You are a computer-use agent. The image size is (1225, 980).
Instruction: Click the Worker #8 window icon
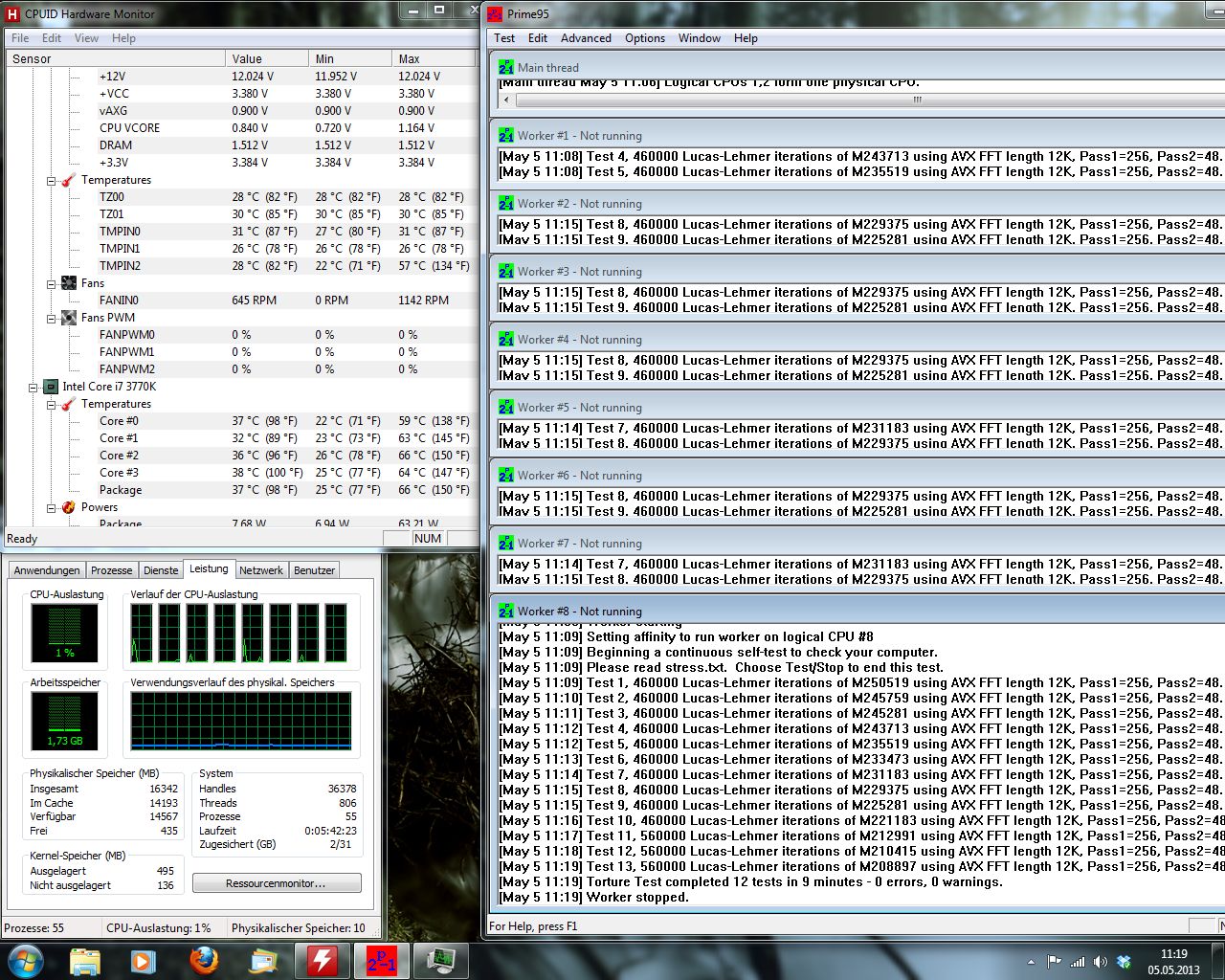(x=505, y=612)
